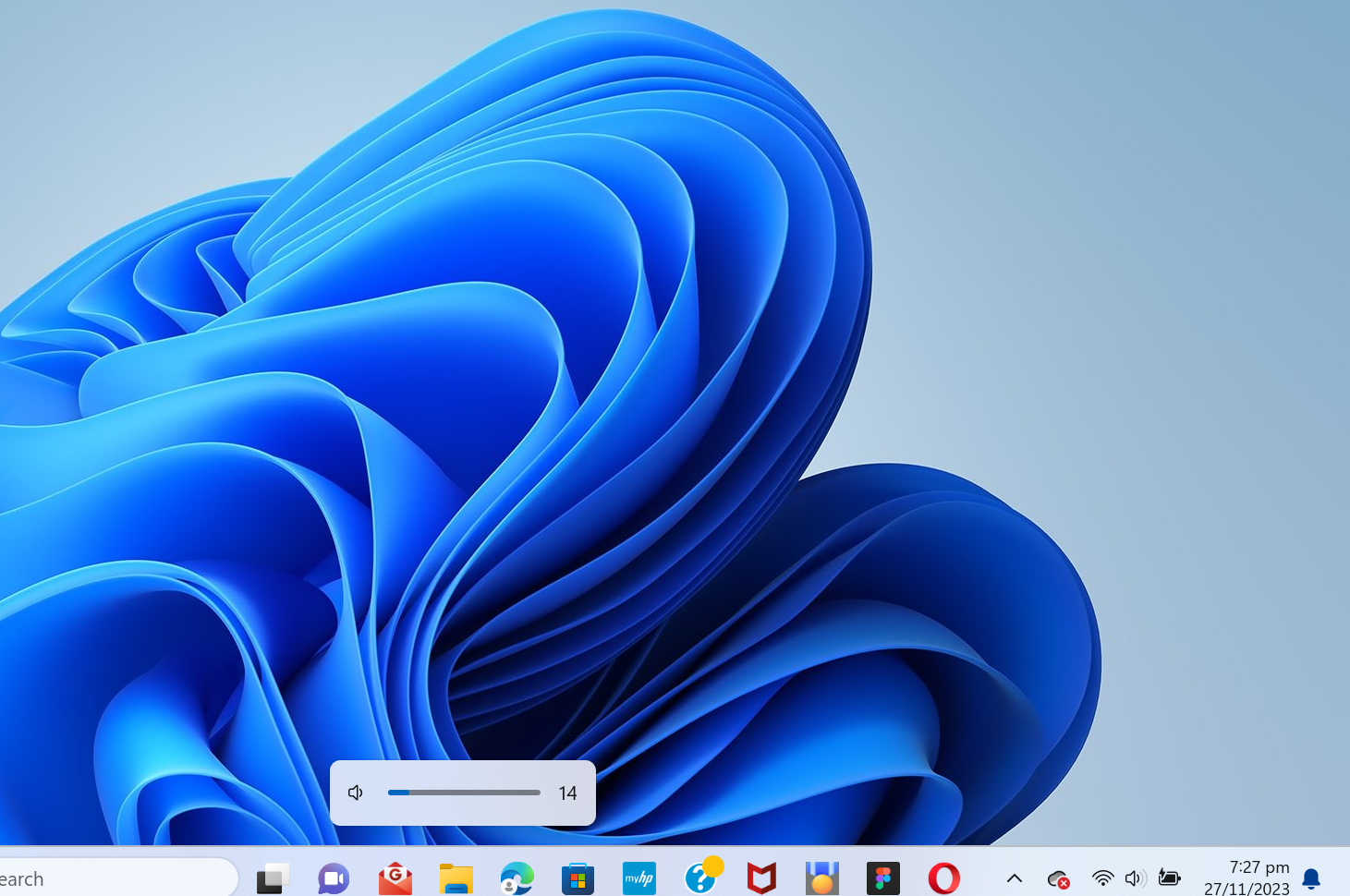1350x896 pixels.
Task: Launch the purple video chat app
Action: pos(334,878)
